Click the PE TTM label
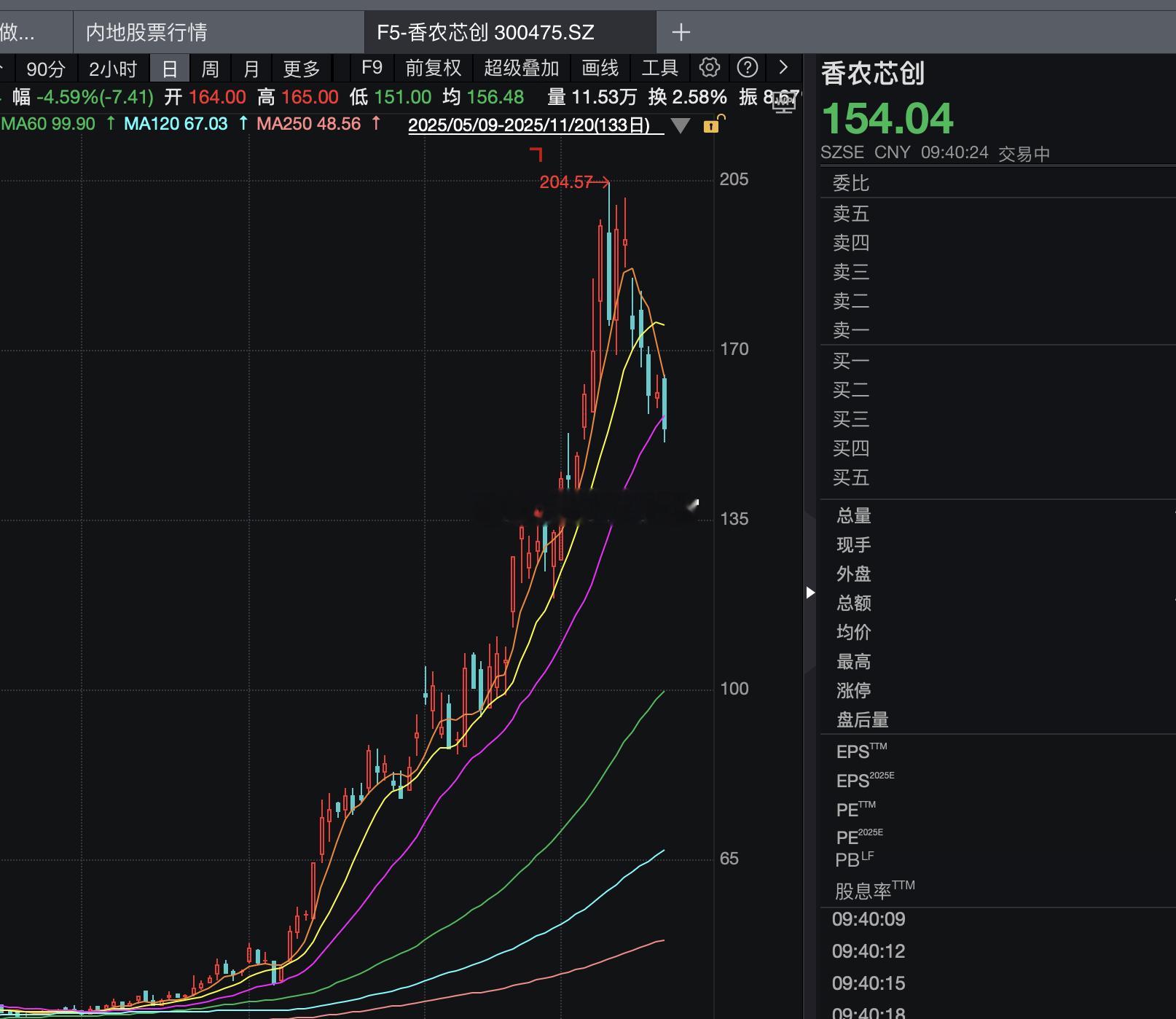Image resolution: width=1176 pixels, height=1019 pixels. click(856, 809)
